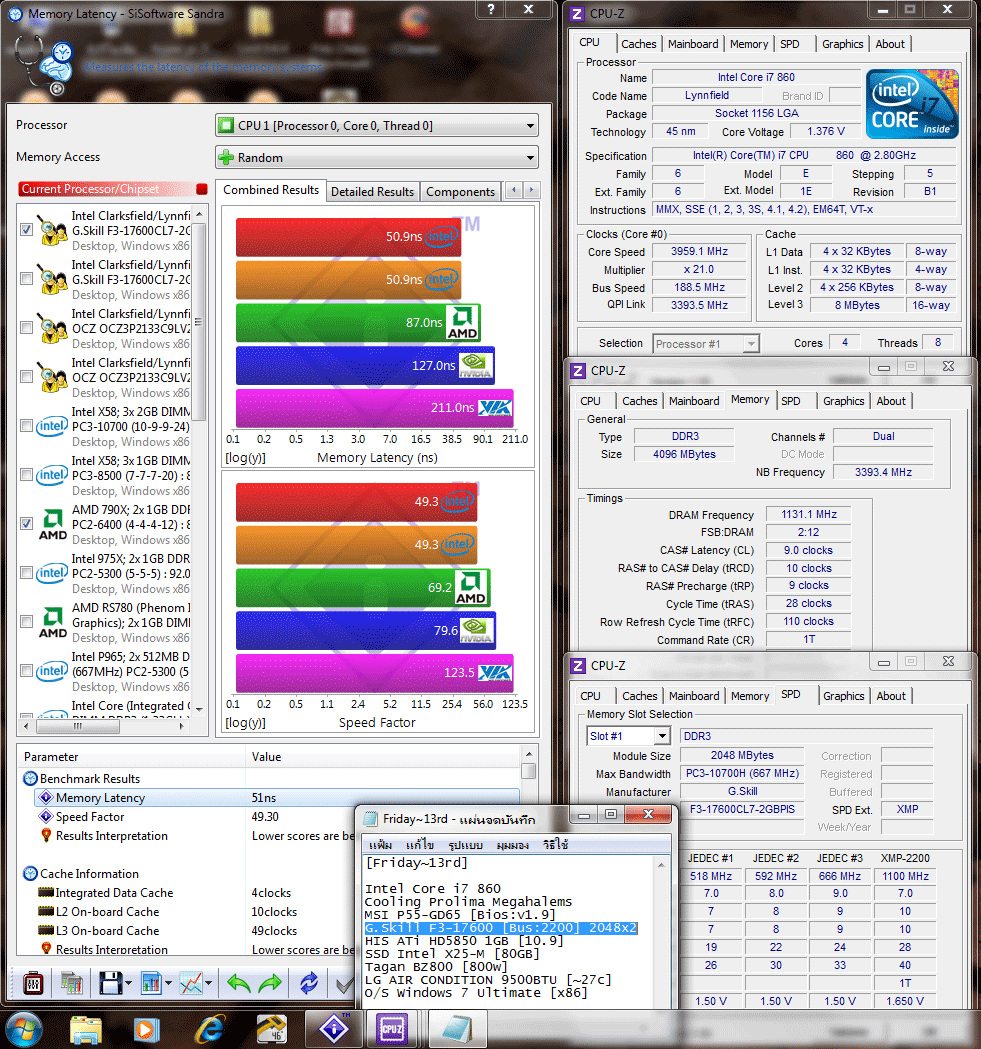Screen dimensions: 981x1049
Task: Open the Processor CPU 1 dropdown
Action: pyautogui.click(x=377, y=125)
